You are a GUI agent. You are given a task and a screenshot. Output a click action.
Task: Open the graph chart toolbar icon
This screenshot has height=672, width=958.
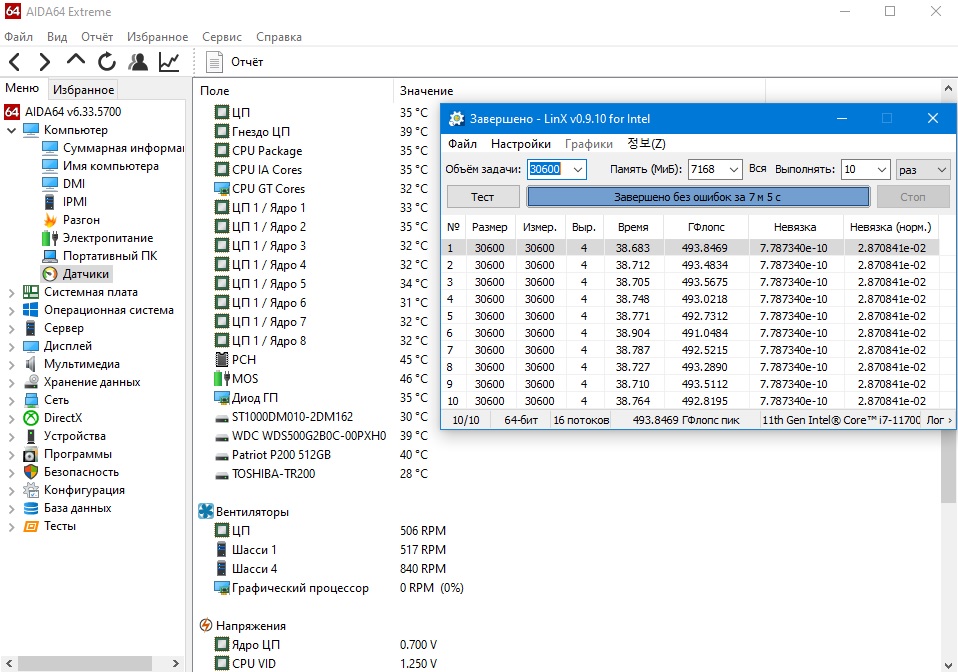tap(169, 62)
